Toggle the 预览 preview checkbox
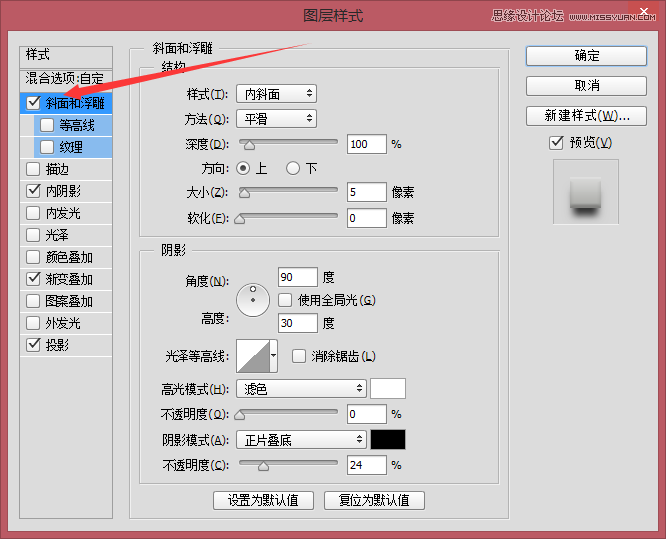This screenshot has height=539, width=666. tap(556, 143)
